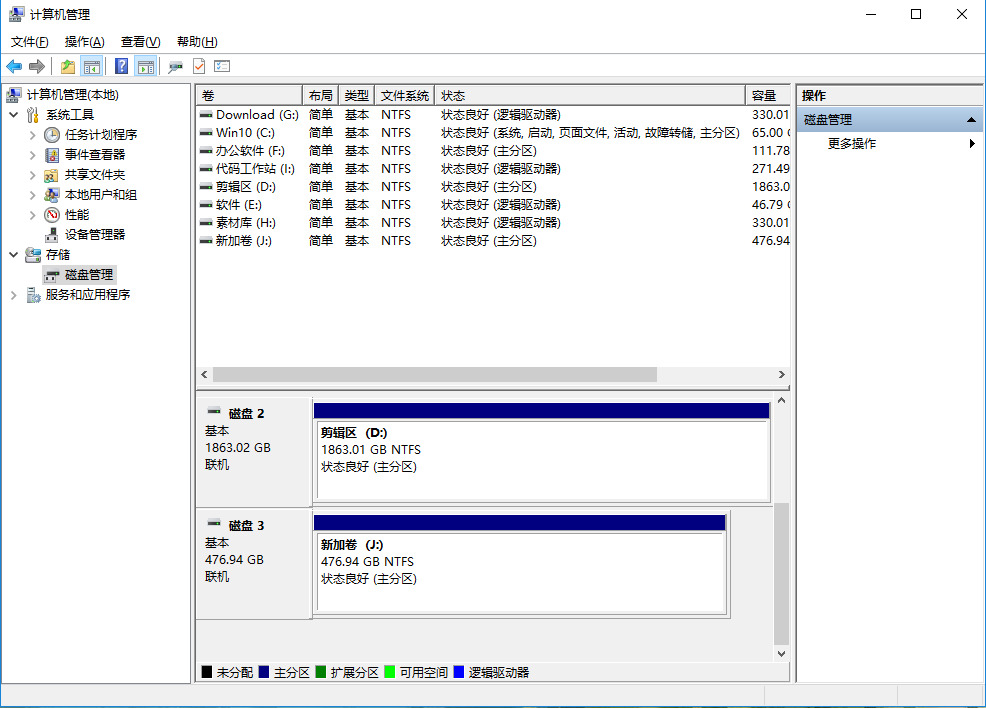Select 磁盘管理 in the sidebar tree
986x708 pixels.
coord(89,274)
